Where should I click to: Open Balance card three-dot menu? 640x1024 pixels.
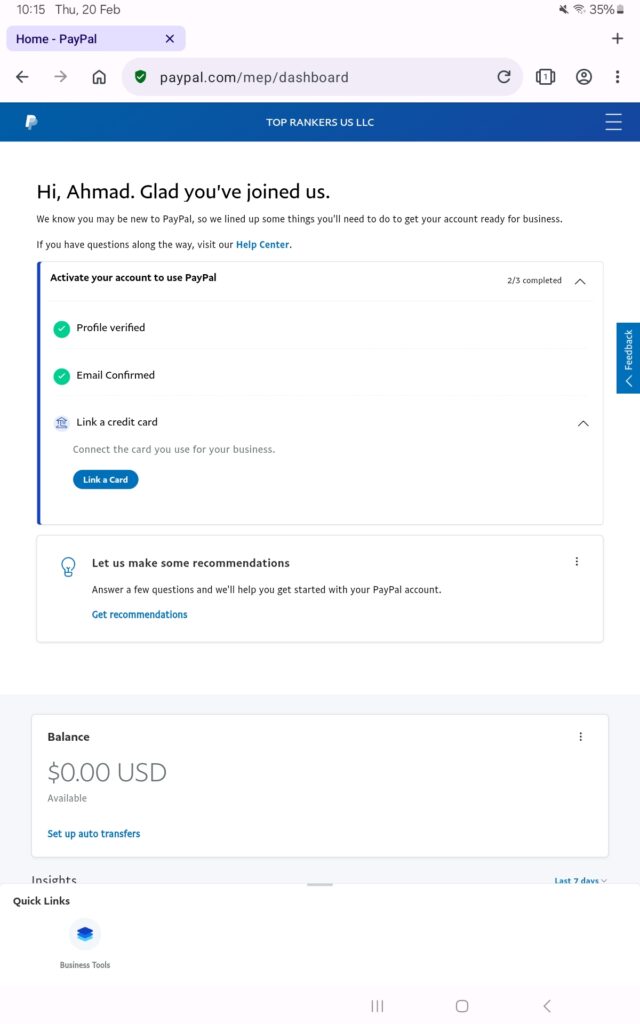coord(580,737)
